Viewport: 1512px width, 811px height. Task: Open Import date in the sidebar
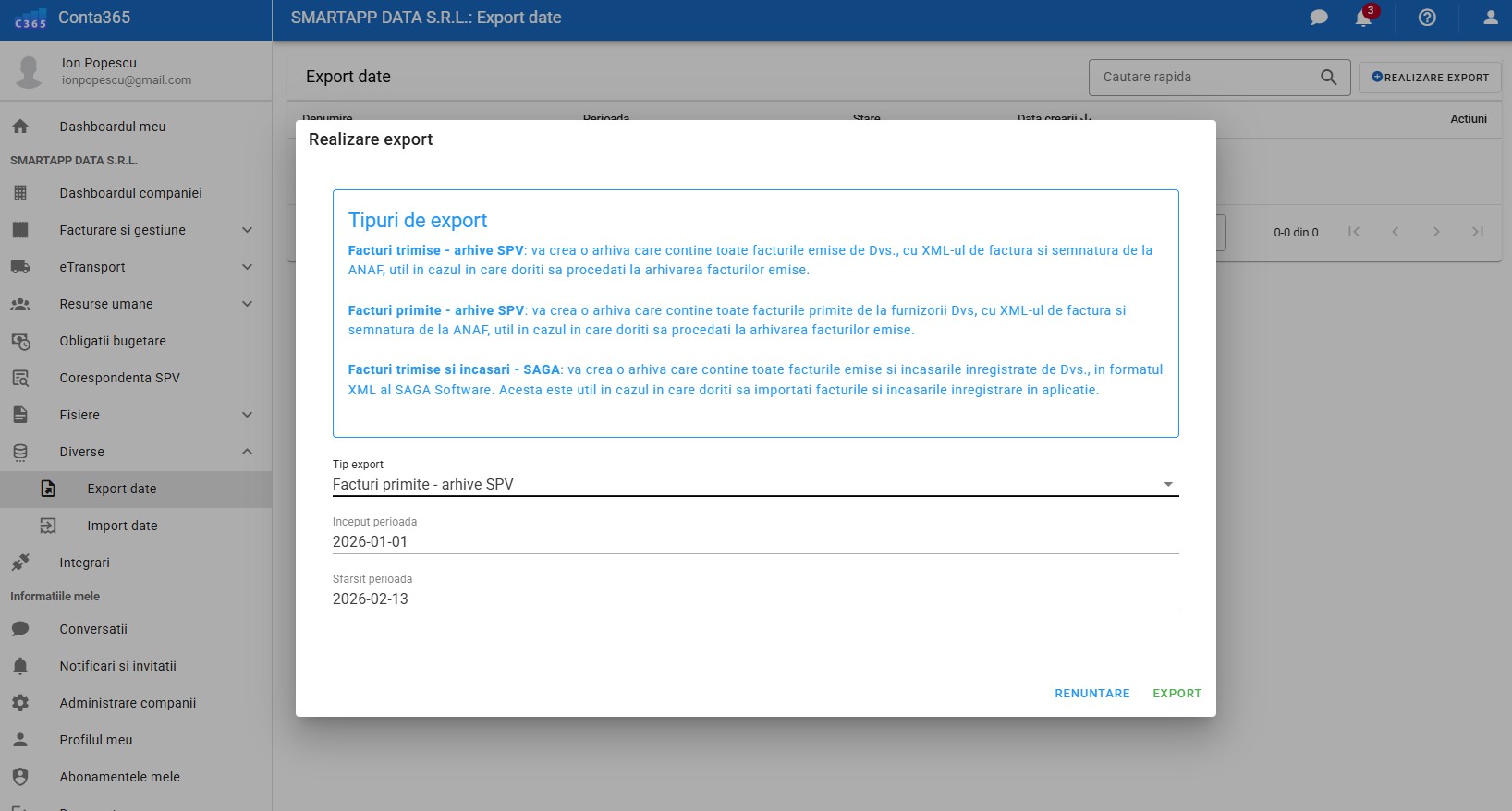(x=122, y=526)
